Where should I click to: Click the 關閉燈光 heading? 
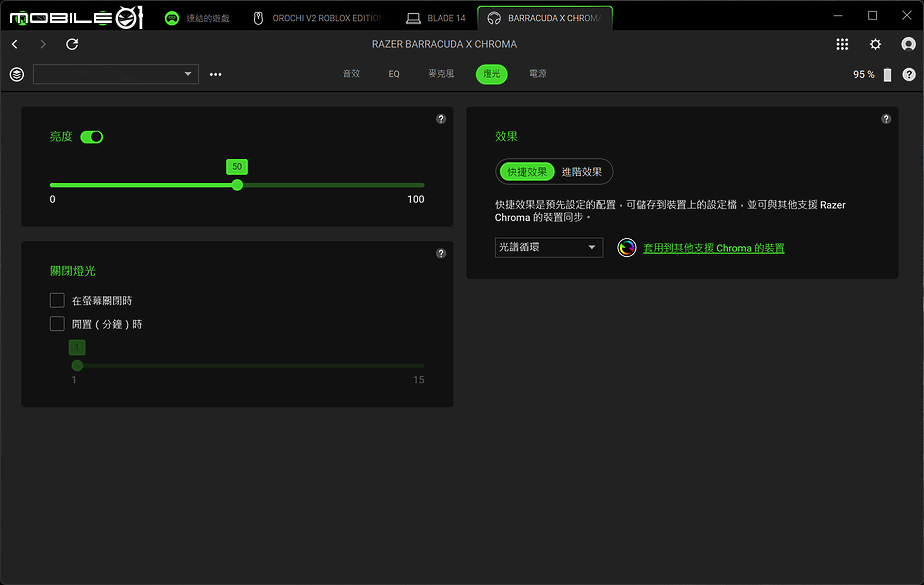[72, 271]
